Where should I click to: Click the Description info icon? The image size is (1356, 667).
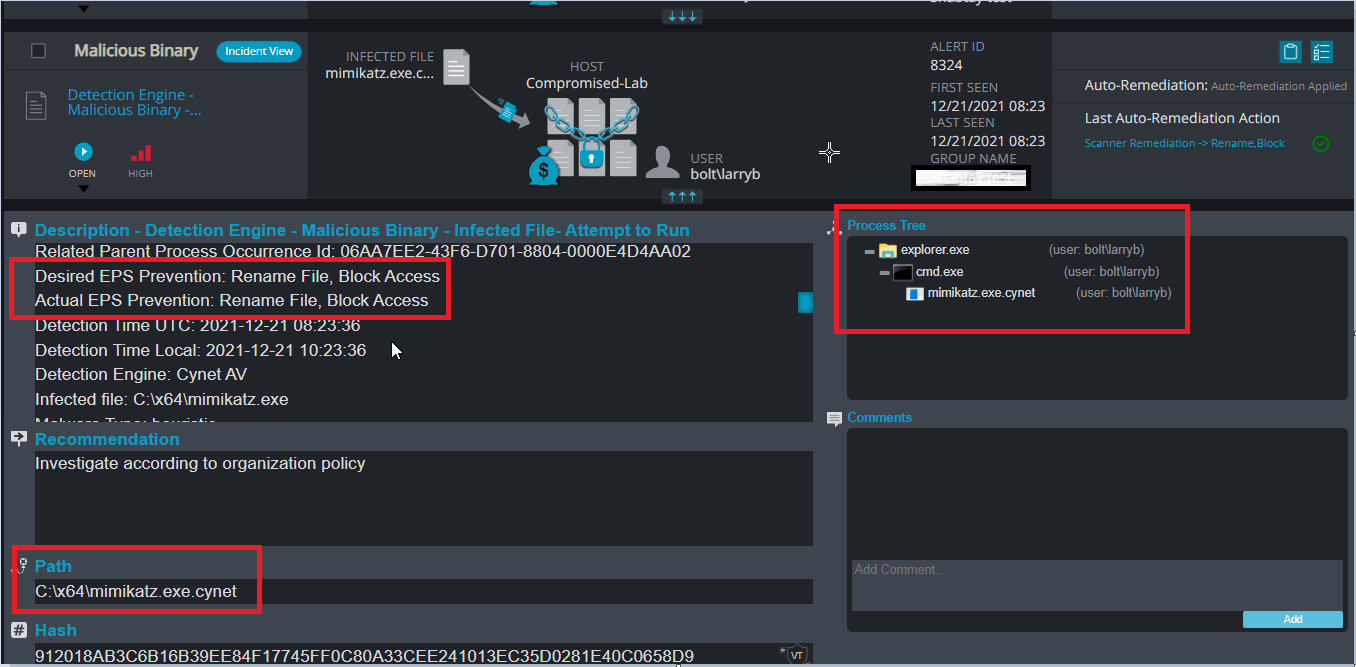[18, 229]
